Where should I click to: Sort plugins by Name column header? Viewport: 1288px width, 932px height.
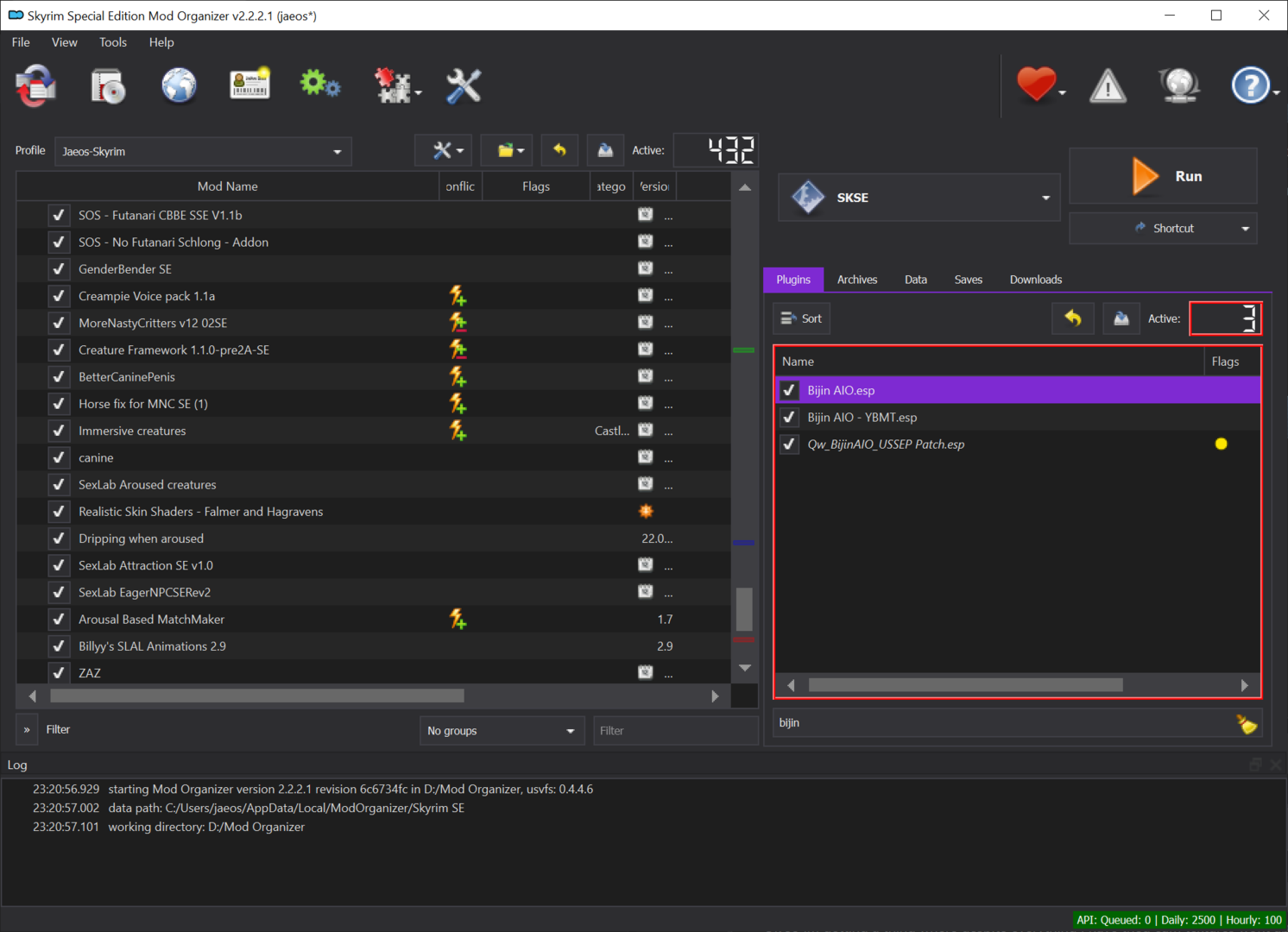point(989,362)
